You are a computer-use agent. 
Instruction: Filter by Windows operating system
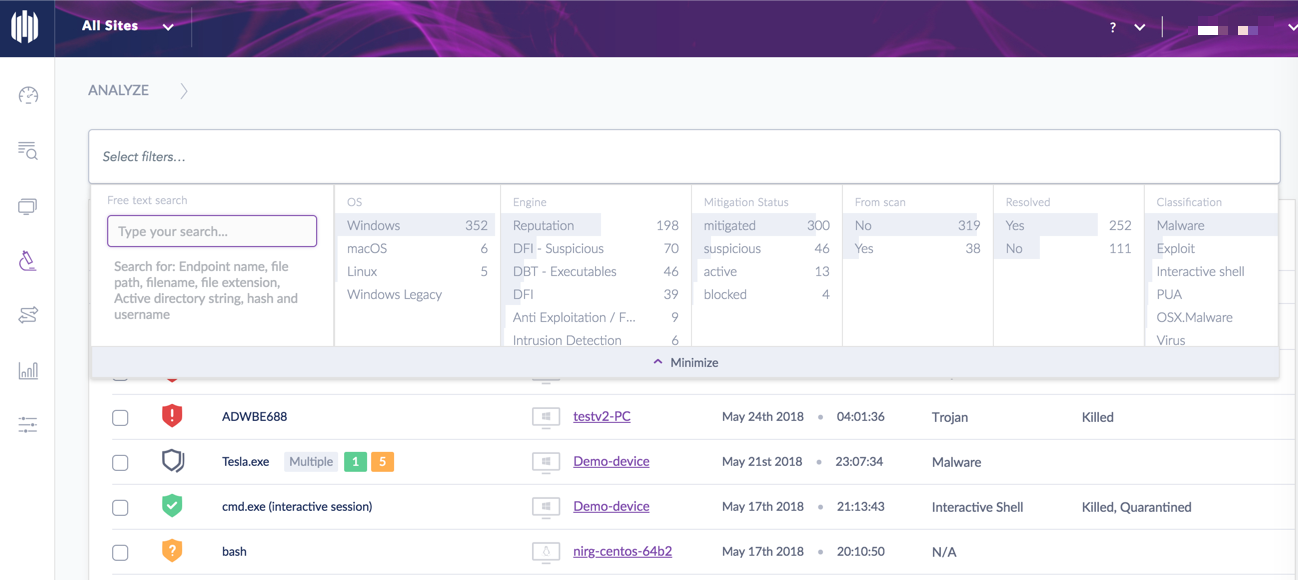pos(374,226)
